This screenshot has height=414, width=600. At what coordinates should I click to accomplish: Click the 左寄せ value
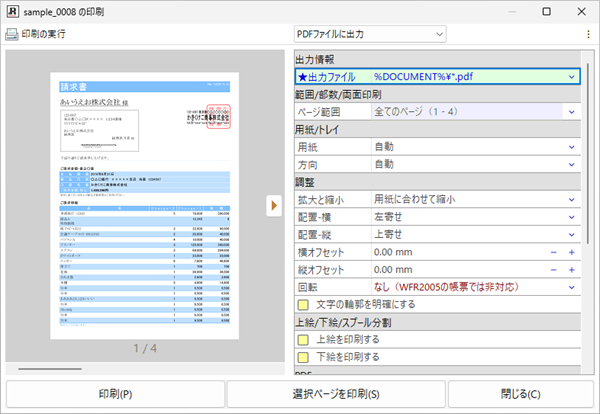click(388, 217)
